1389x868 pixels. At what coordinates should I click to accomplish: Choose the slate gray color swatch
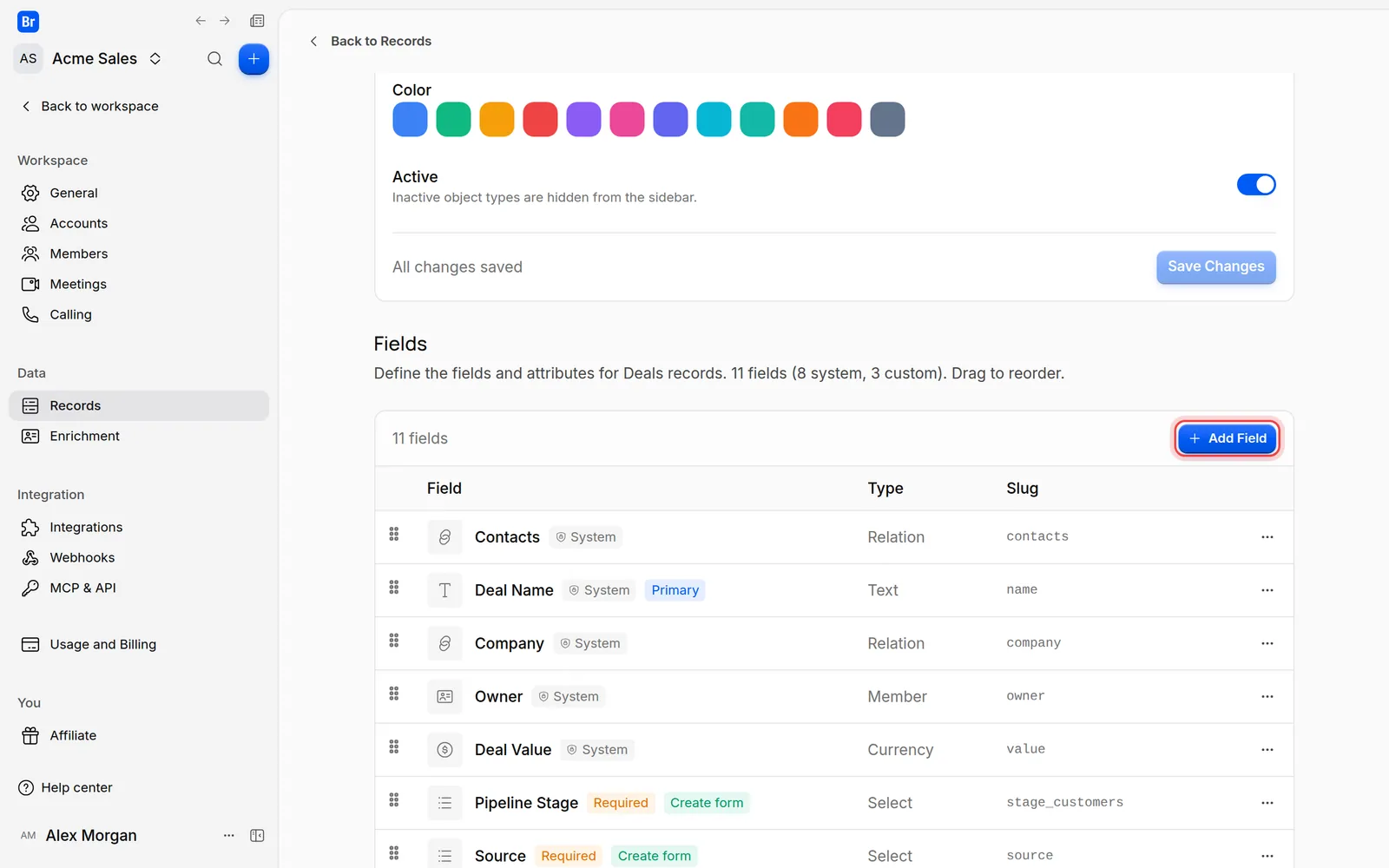[x=887, y=120]
